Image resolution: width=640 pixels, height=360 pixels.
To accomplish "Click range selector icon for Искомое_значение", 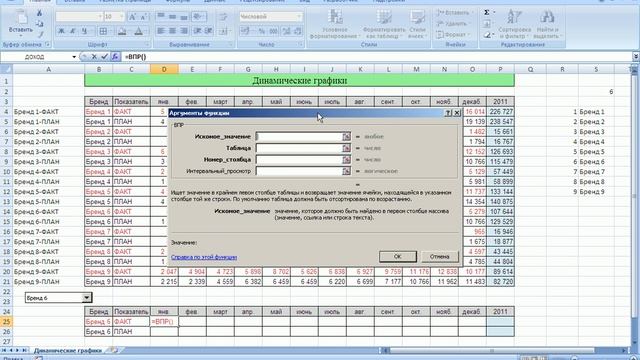I will pyautogui.click(x=347, y=137).
